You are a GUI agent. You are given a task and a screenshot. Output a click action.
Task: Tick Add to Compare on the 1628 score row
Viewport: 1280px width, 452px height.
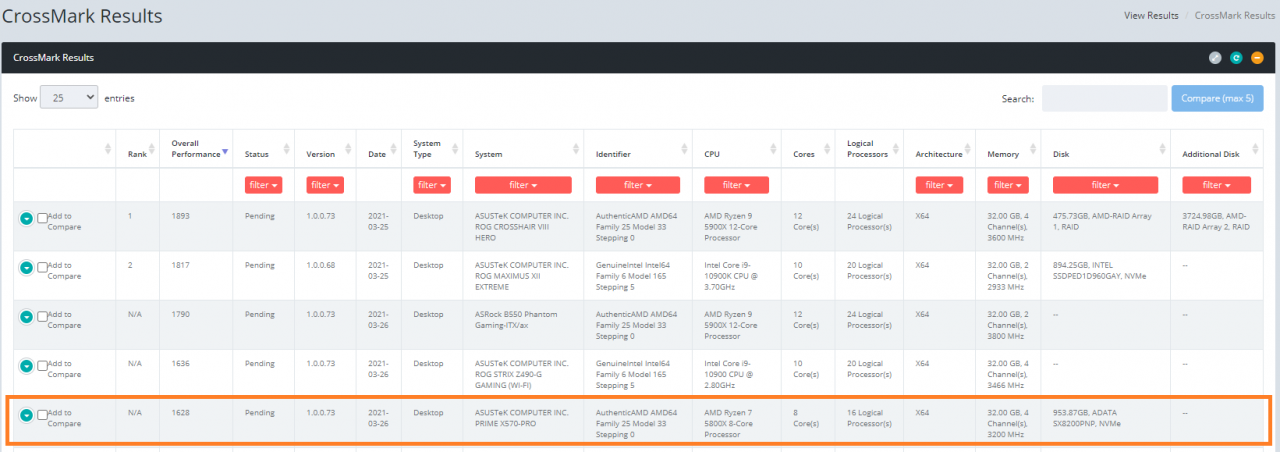42,414
